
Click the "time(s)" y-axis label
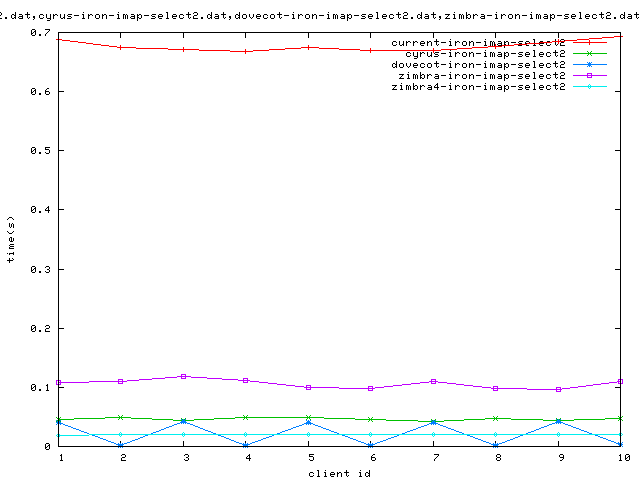11,240
